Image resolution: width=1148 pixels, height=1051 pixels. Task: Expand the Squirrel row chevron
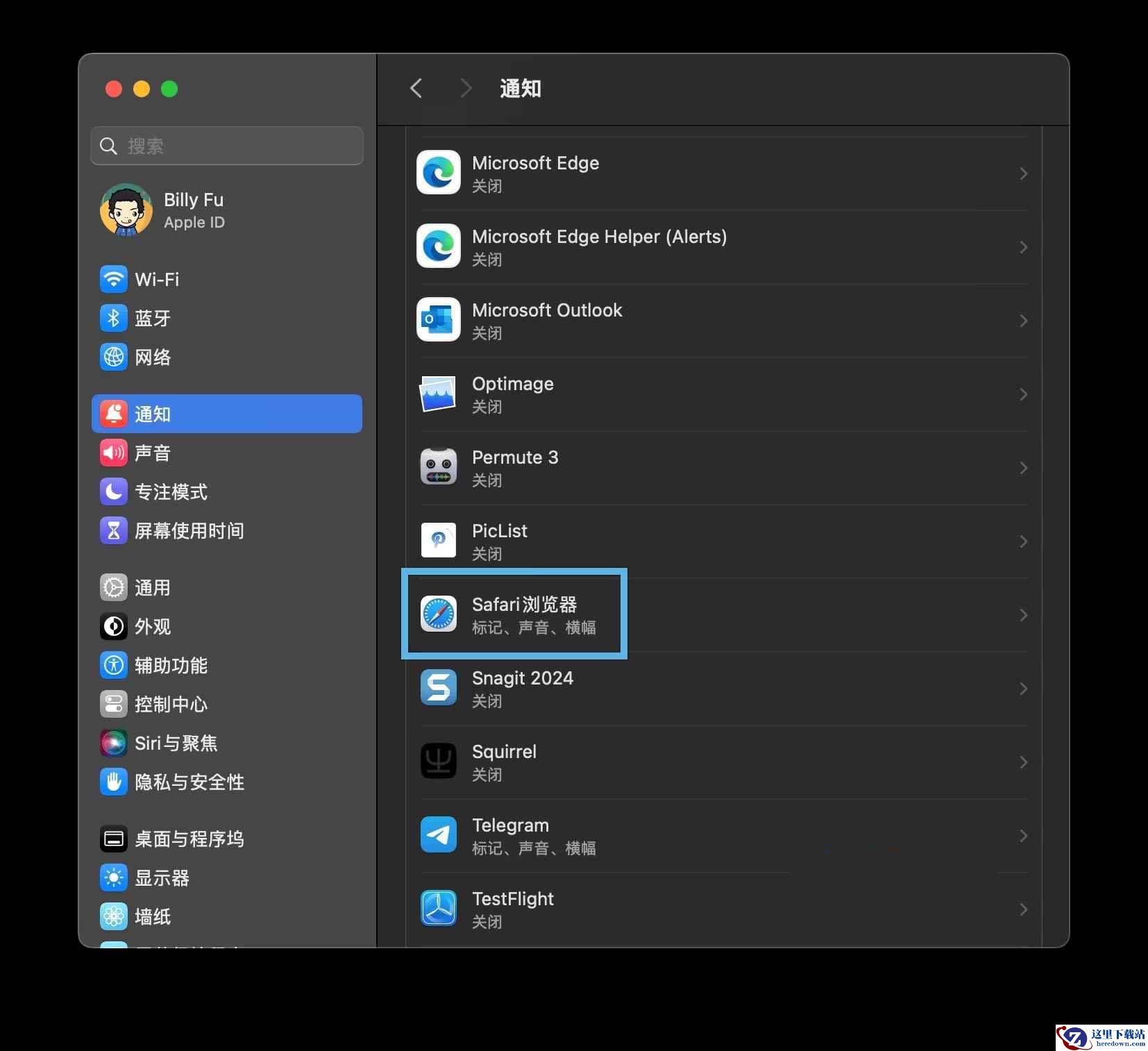click(x=1024, y=762)
